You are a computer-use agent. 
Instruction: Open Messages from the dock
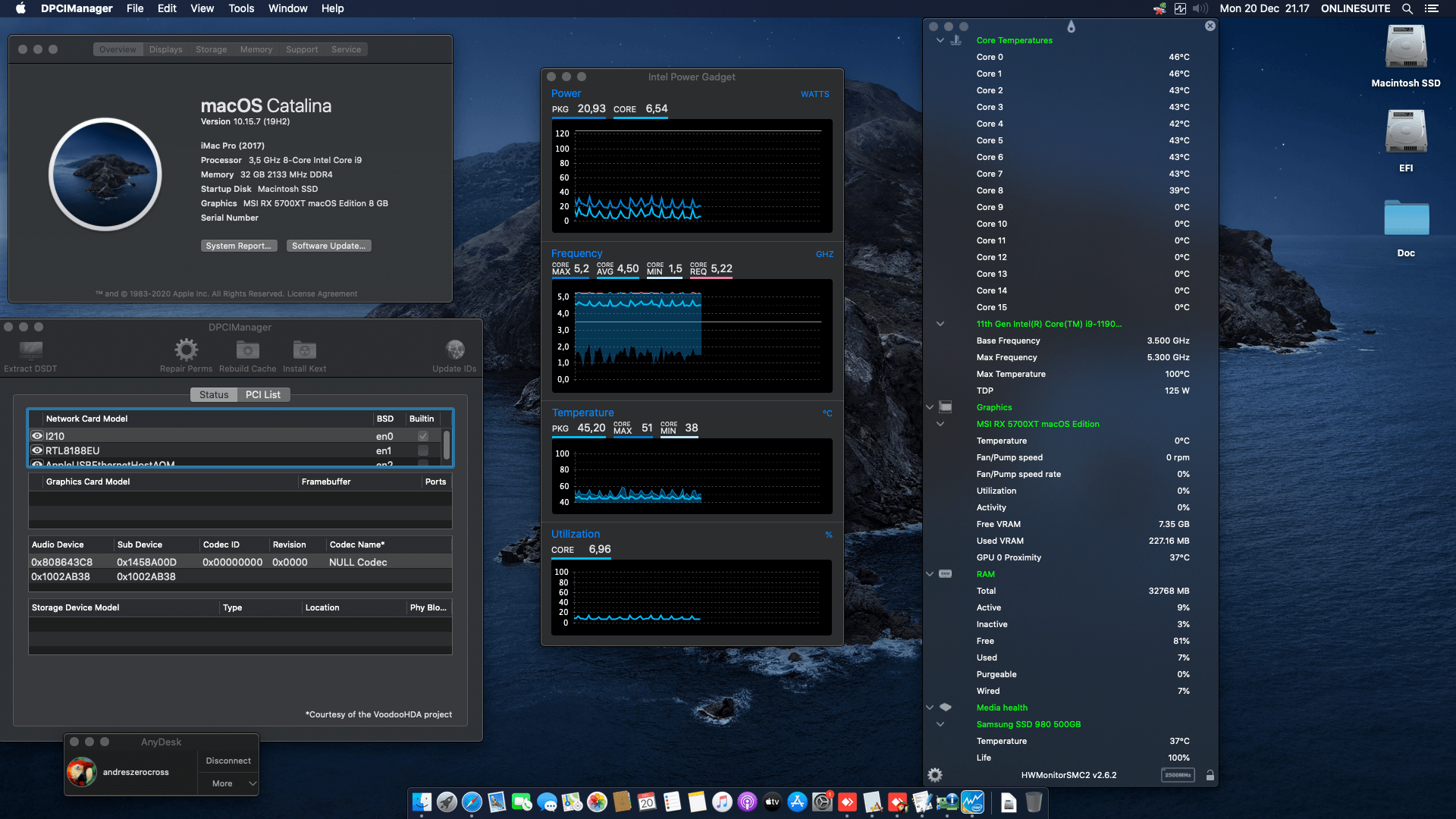click(x=547, y=802)
